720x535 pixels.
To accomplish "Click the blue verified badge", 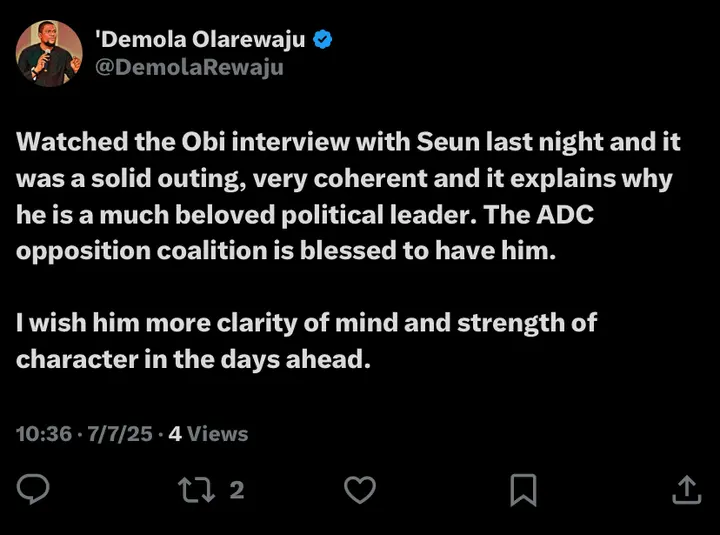I will pos(324,41).
